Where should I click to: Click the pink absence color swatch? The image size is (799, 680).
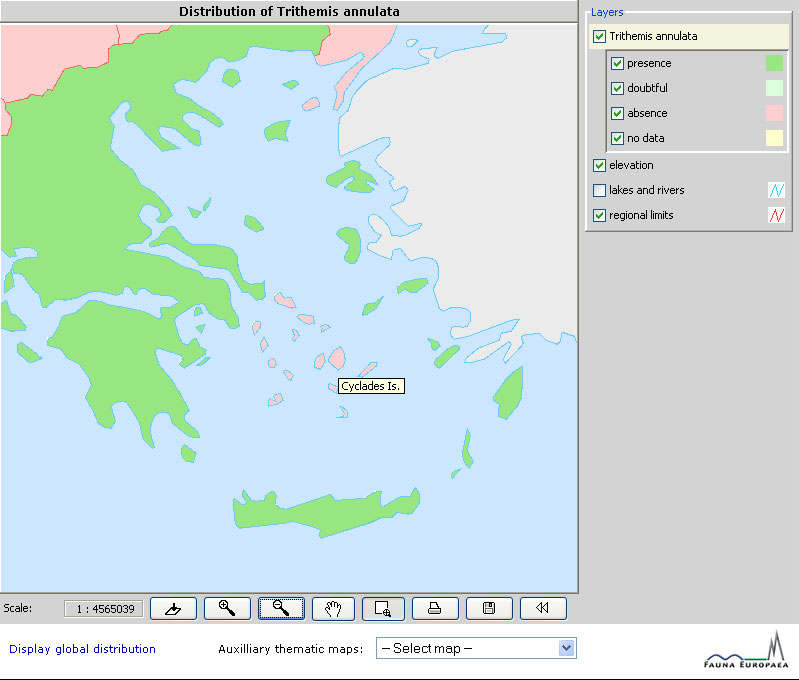(774, 113)
